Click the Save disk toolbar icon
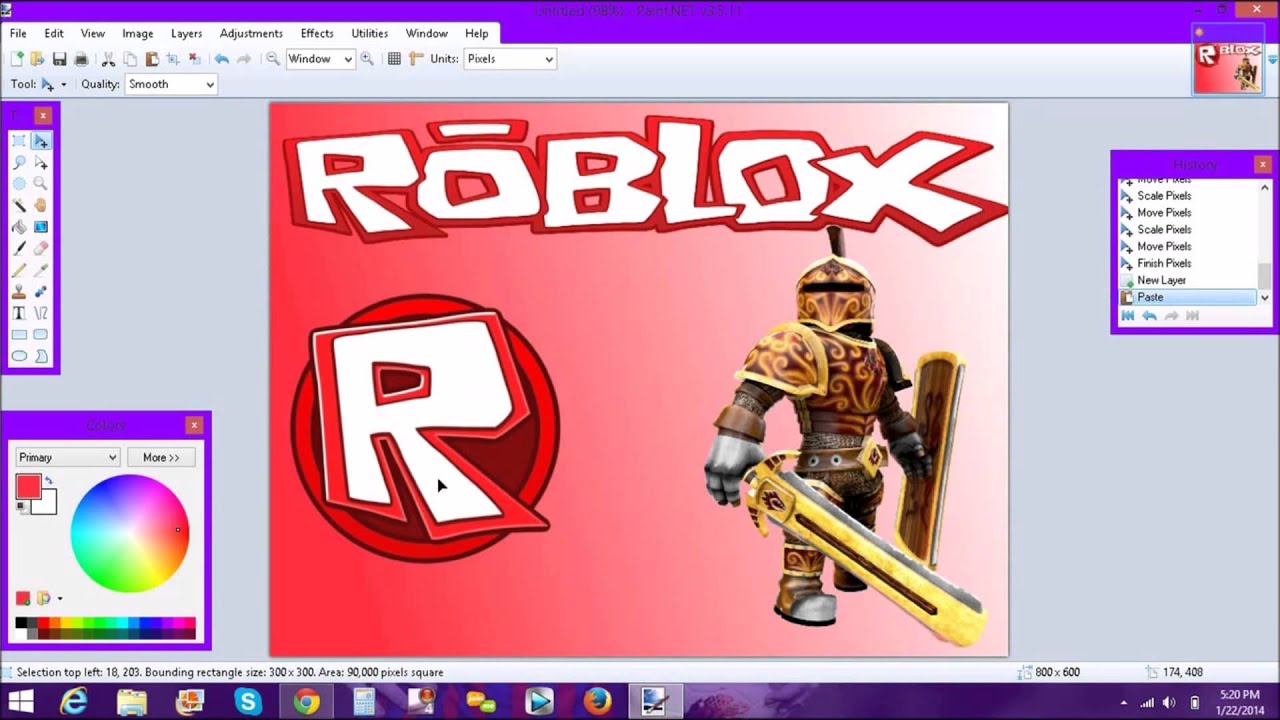 coord(59,59)
